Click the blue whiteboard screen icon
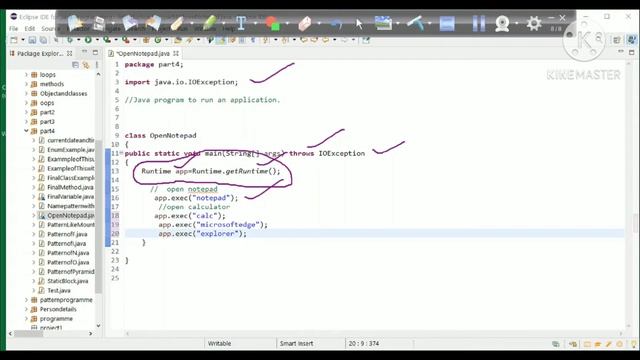Image resolution: width=640 pixels, height=360 pixels. (447, 23)
